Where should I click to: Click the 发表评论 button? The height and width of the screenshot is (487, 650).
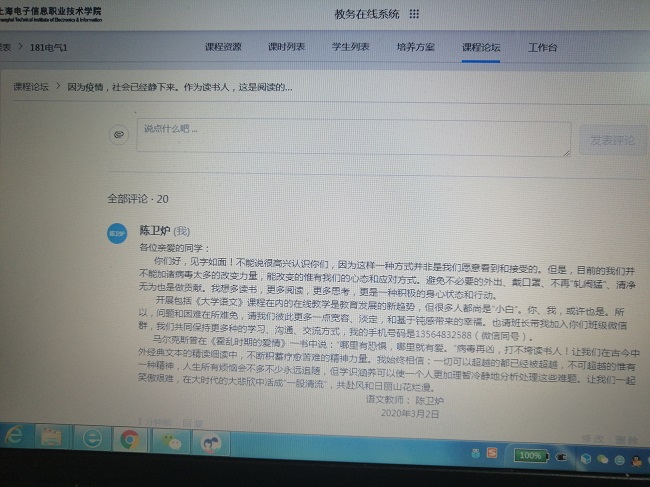(612, 140)
